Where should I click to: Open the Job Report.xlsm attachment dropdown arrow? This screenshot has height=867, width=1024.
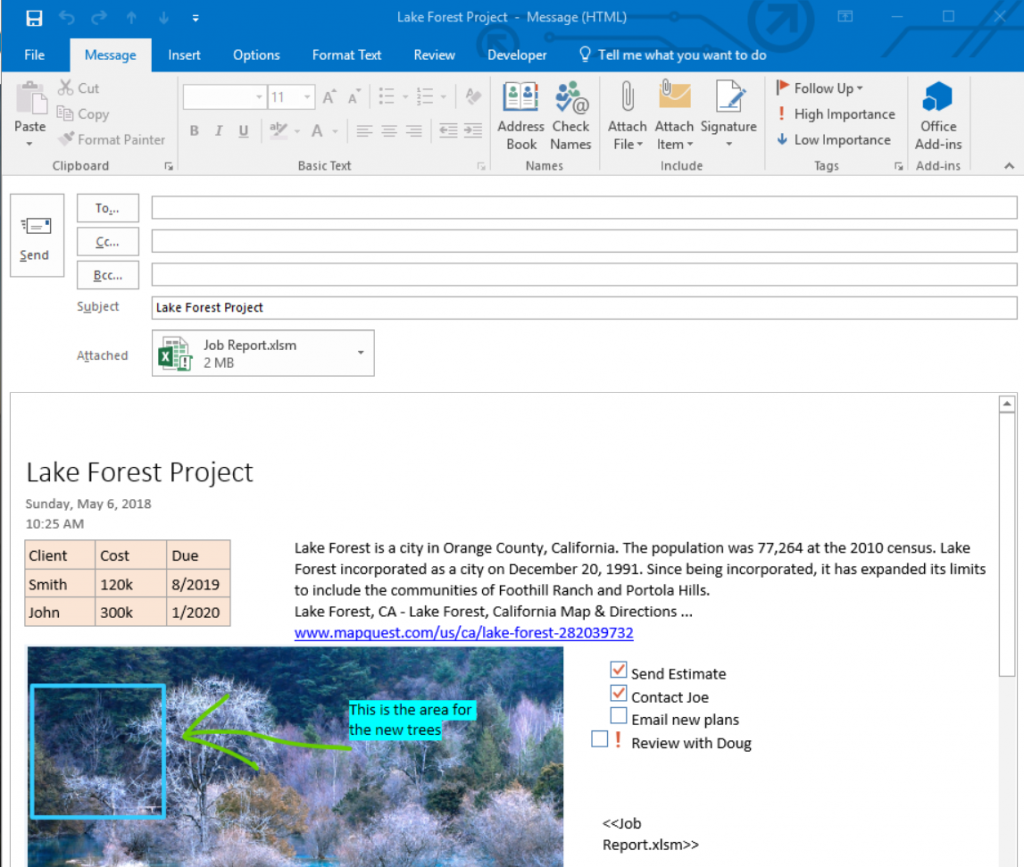pyautogui.click(x=360, y=353)
